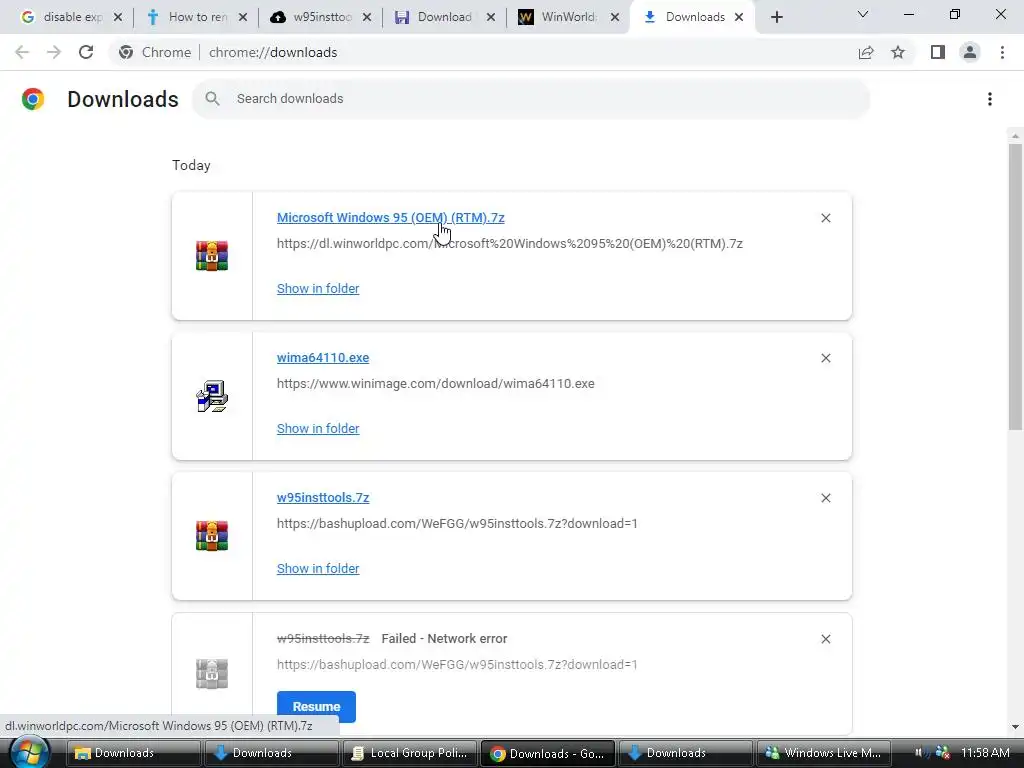Screen dimensions: 1024x768
Task: Click the wima64110.exe installer icon
Action: [x=212, y=396]
